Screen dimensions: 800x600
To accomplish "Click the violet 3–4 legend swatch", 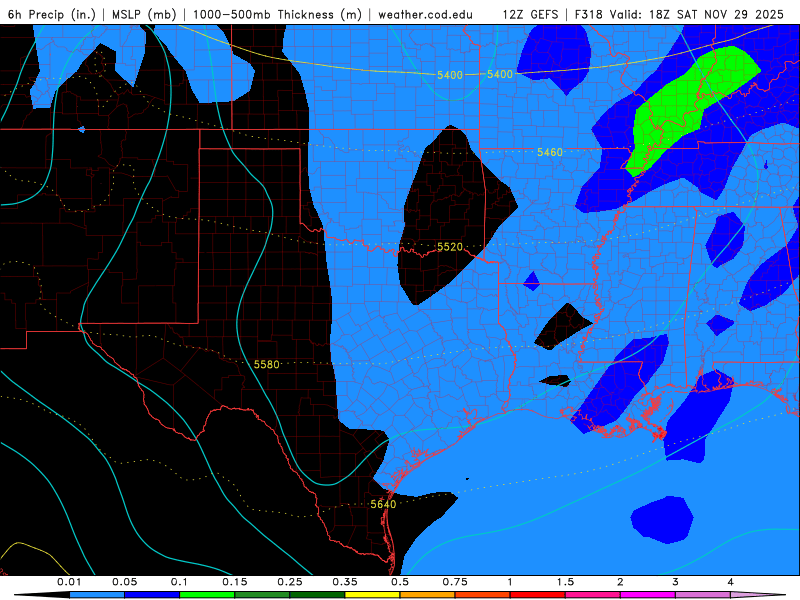I will coord(703,595).
